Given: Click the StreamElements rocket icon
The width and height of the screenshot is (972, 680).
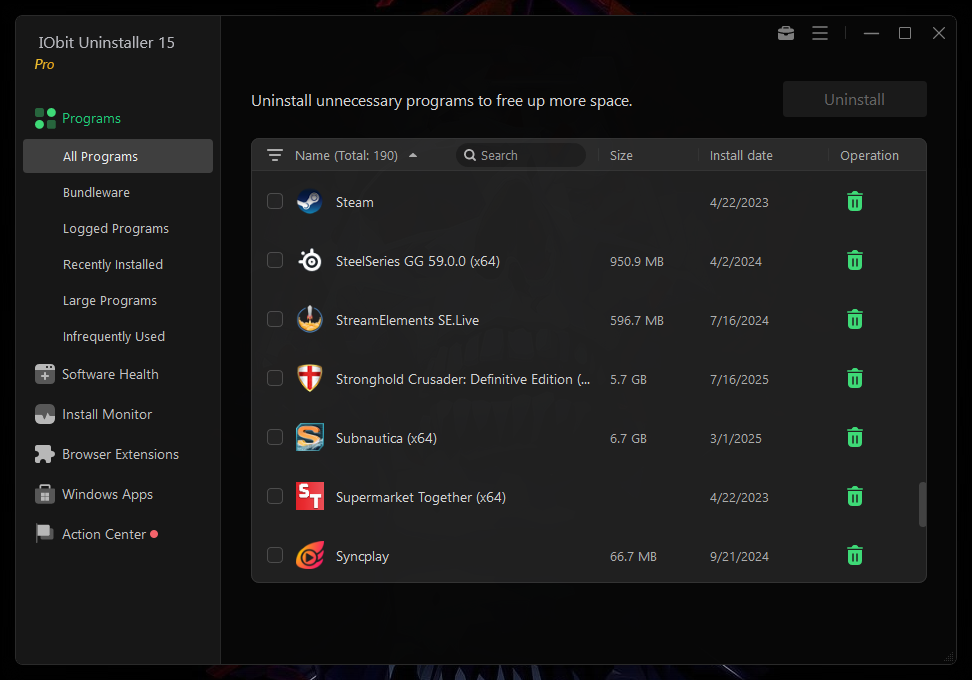Looking at the screenshot, I should click(x=309, y=319).
